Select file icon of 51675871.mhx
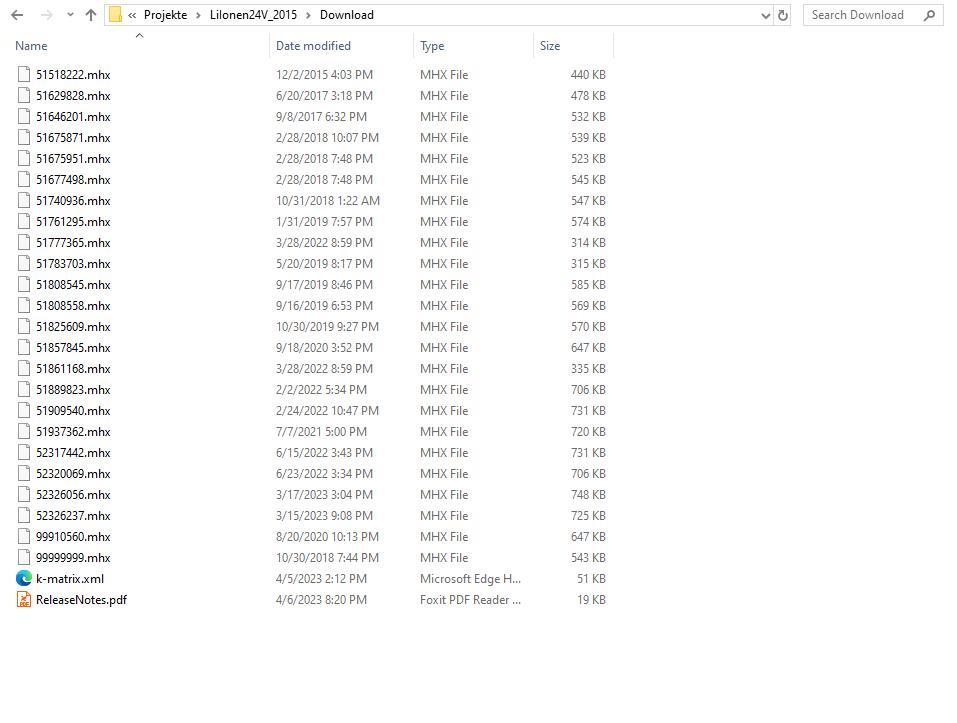Image resolution: width=957 pixels, height=723 pixels. pyautogui.click(x=24, y=137)
